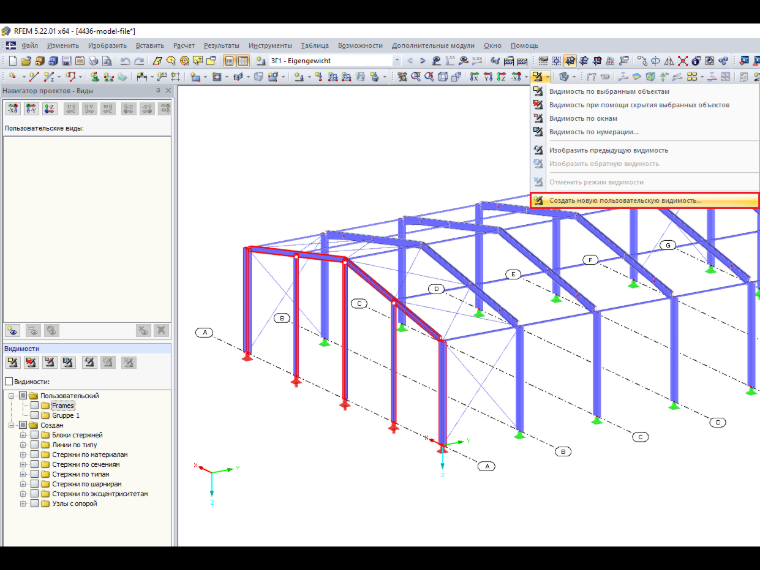760x570 pixels.
Task: Click show previous visibility panel icon
Action: [89, 362]
